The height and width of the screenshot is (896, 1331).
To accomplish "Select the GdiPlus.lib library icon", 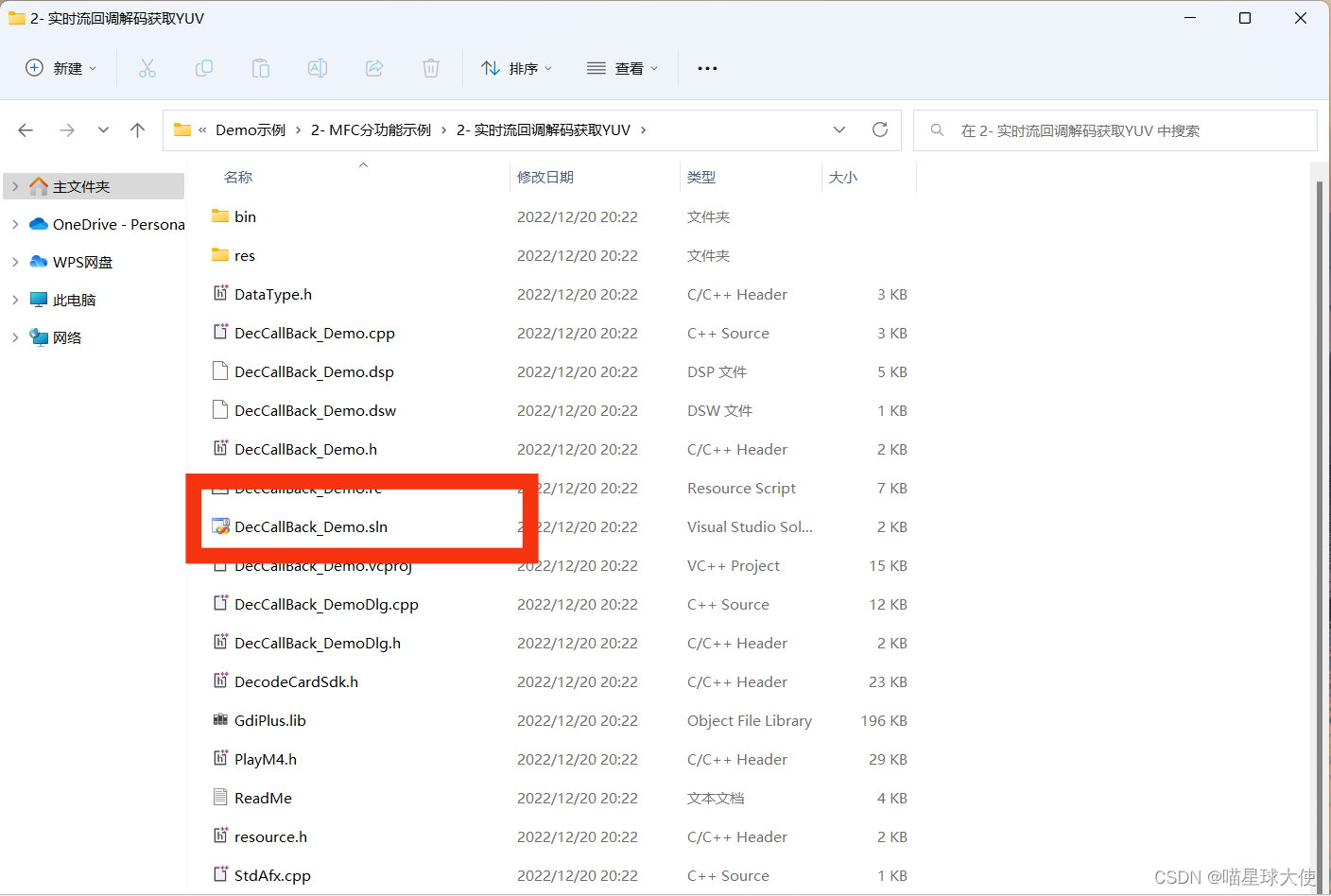I will pyautogui.click(x=220, y=720).
